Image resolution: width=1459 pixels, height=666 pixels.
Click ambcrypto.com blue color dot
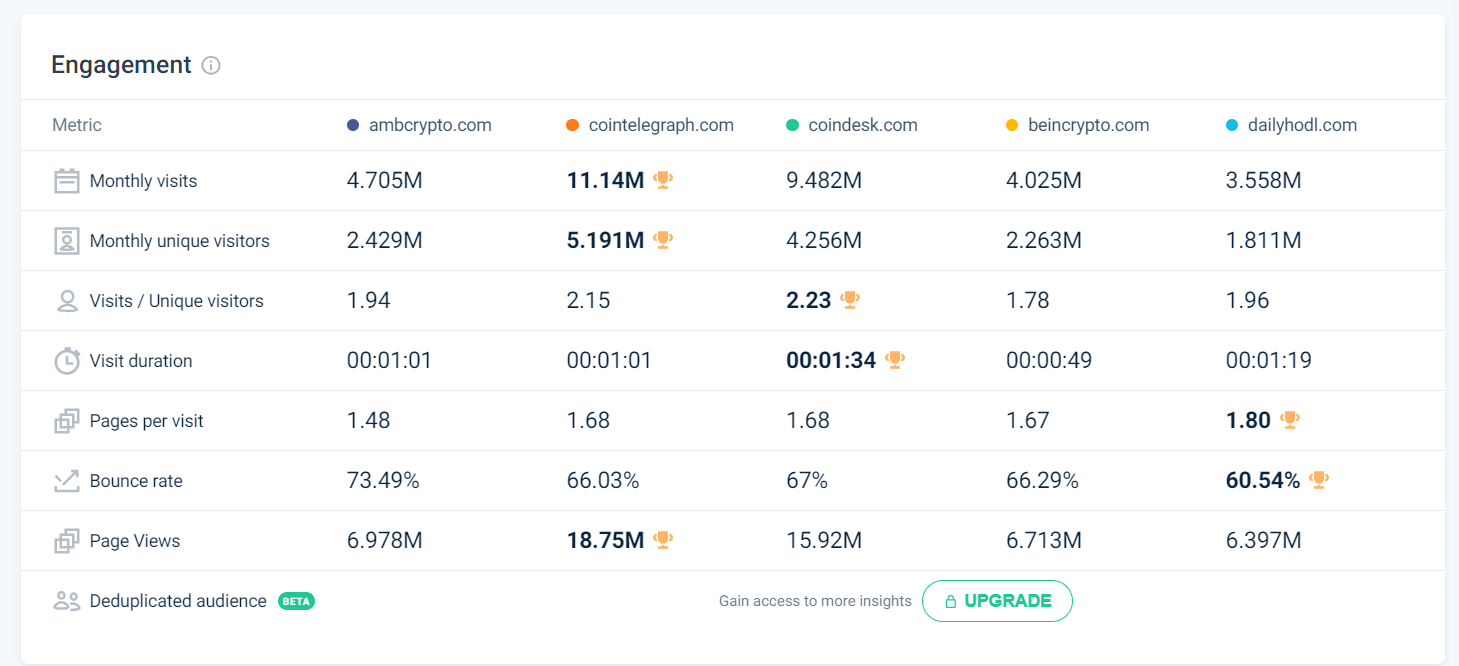tap(353, 125)
